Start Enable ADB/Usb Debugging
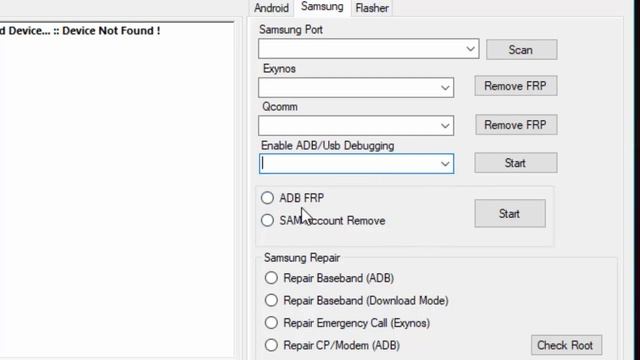The image size is (640, 360). click(x=516, y=163)
